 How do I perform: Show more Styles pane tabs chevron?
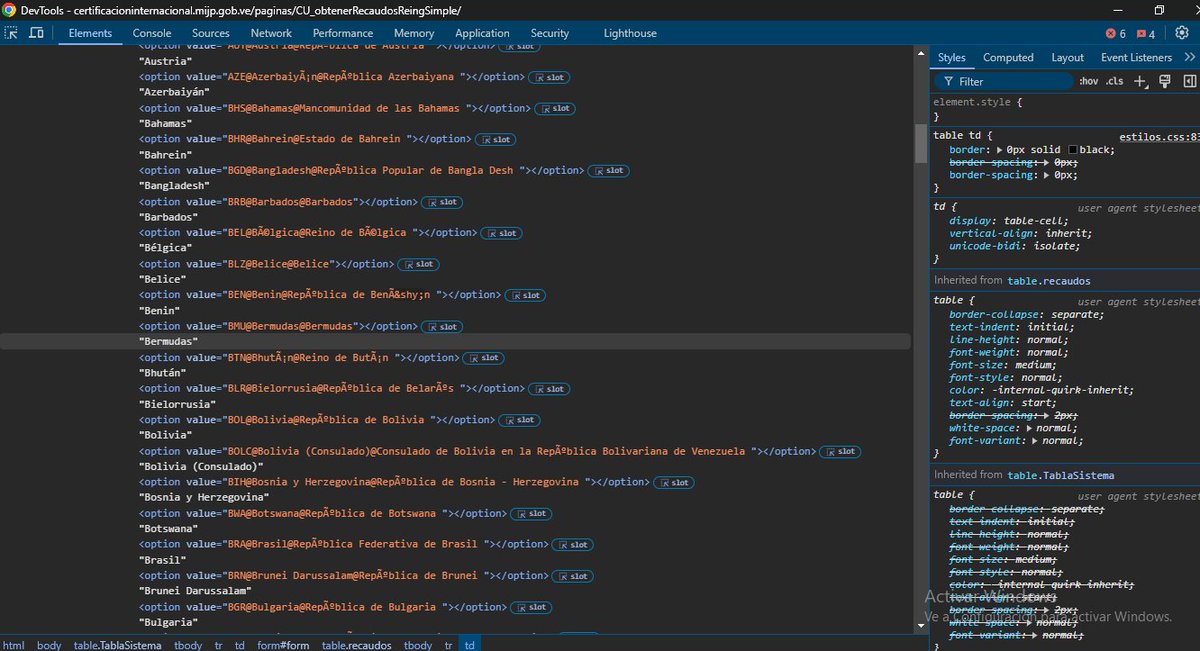(x=1189, y=57)
